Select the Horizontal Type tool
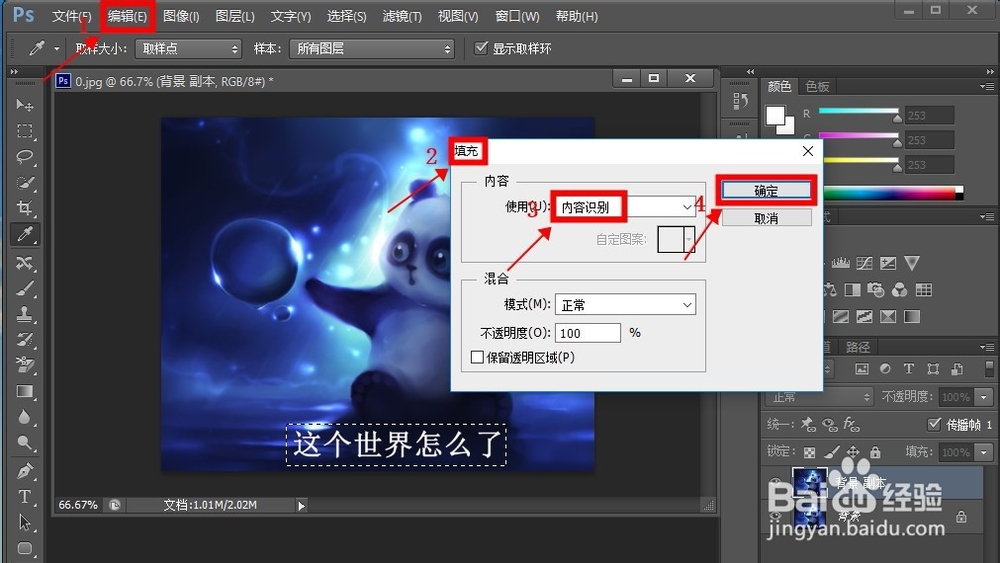 coord(25,497)
